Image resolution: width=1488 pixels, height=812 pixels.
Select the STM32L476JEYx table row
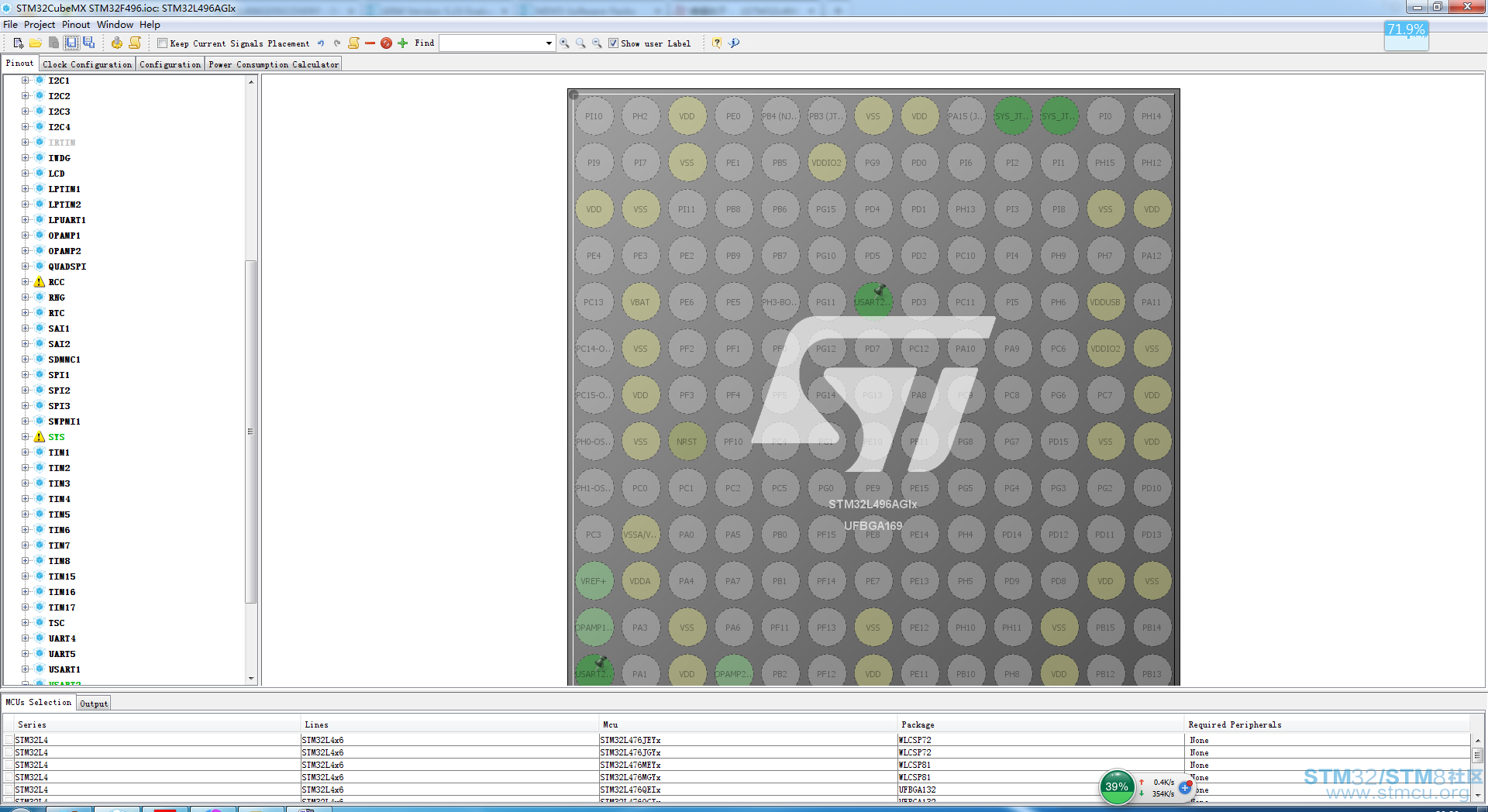tap(736, 741)
